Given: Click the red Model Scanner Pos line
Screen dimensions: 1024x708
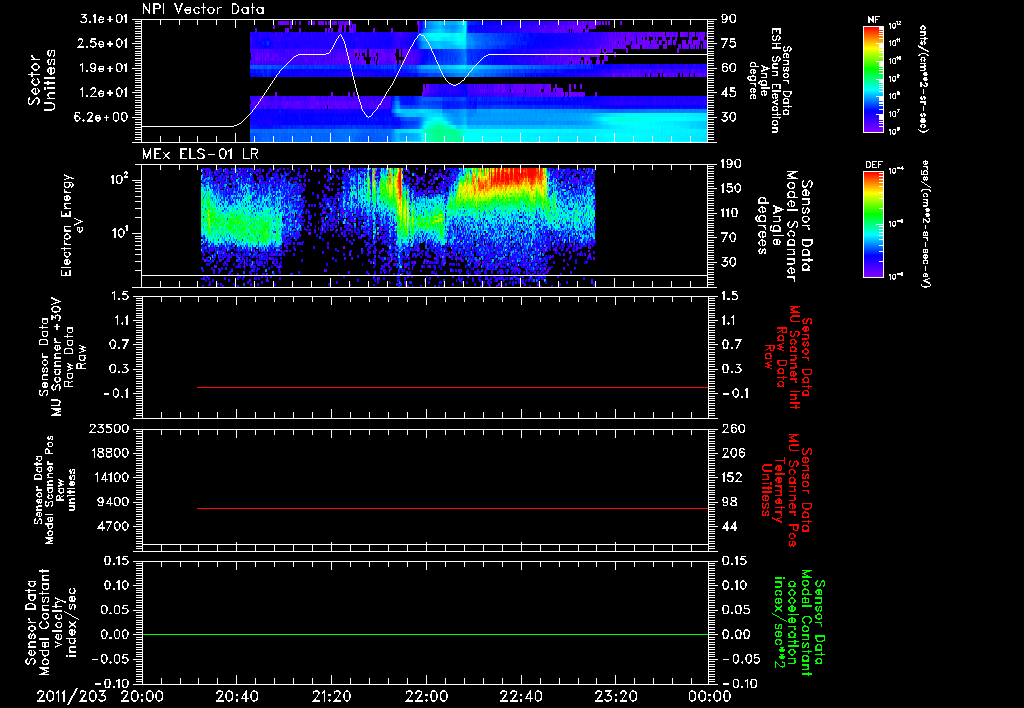Looking at the screenshot, I should pyautogui.click(x=453, y=508).
